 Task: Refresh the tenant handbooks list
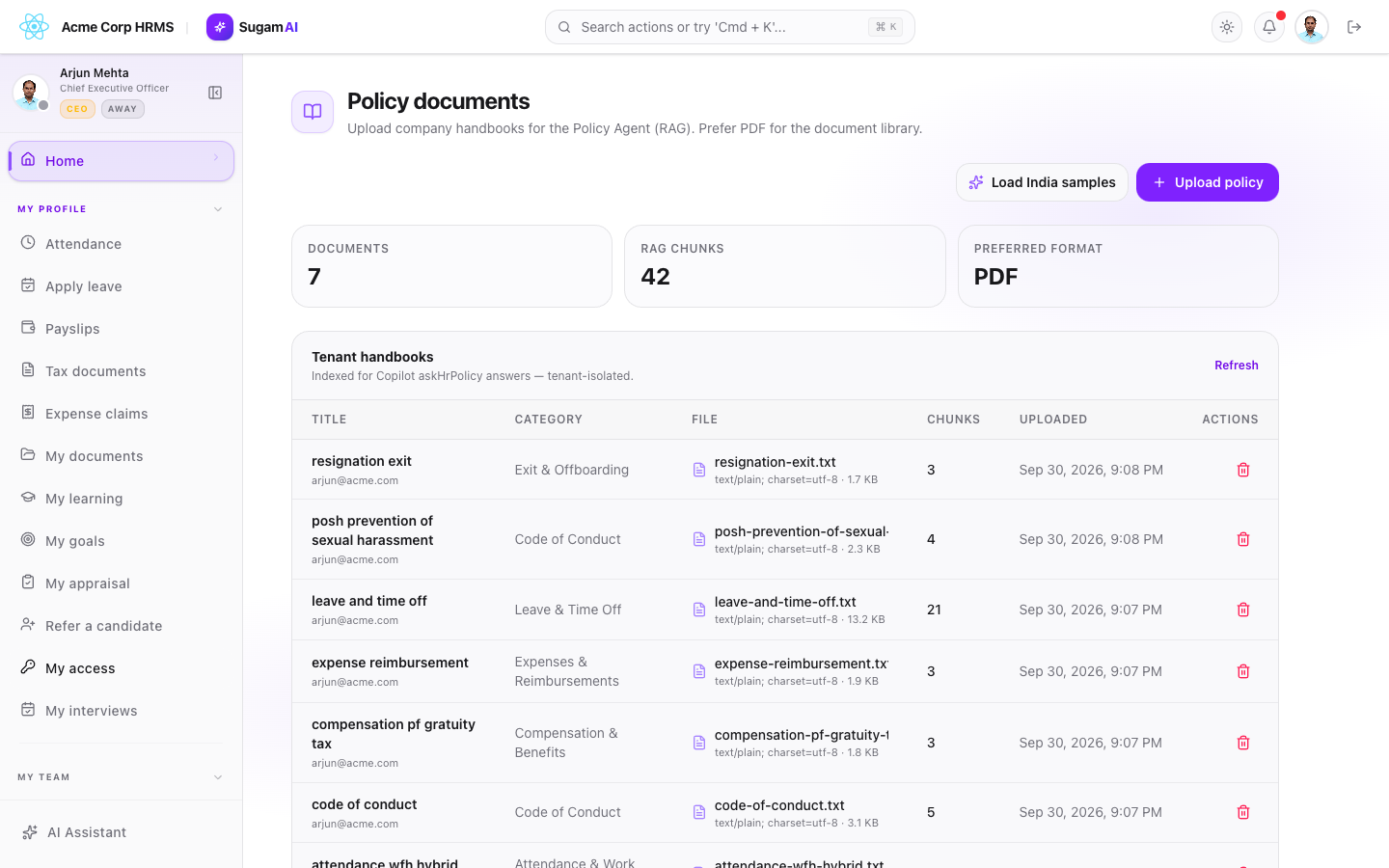point(1237,366)
